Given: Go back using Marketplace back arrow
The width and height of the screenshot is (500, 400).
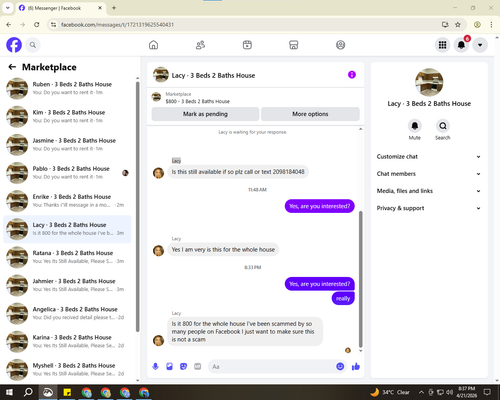Looking at the screenshot, I should [x=12, y=67].
